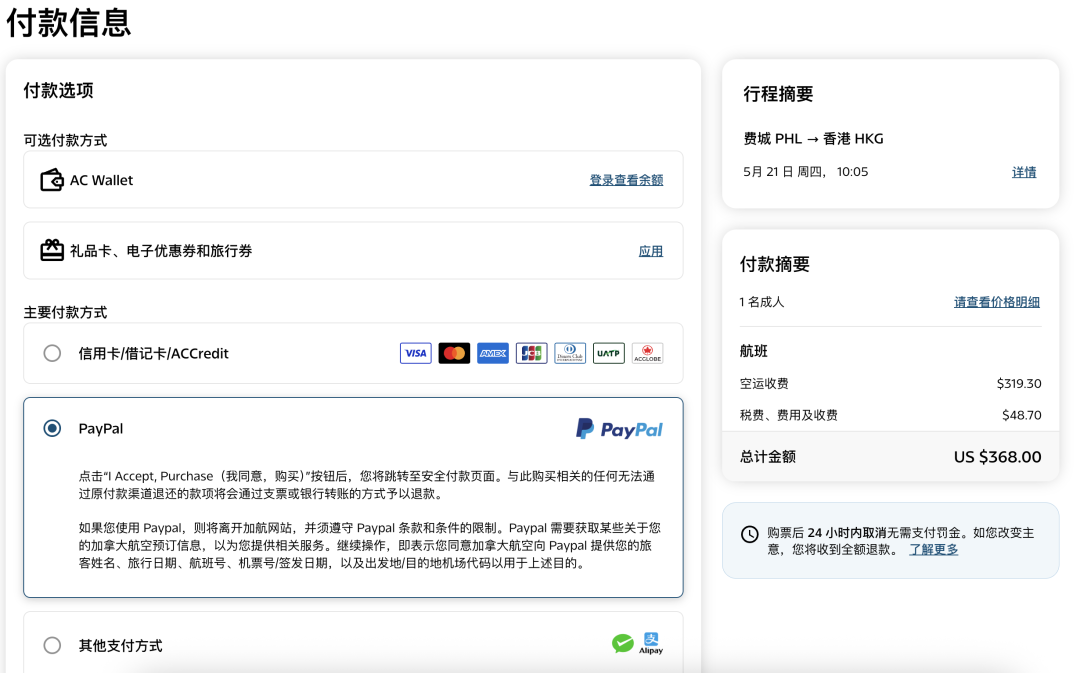The height and width of the screenshot is (673, 1080).
Task: Click the UATP card logo
Action: [x=608, y=353]
